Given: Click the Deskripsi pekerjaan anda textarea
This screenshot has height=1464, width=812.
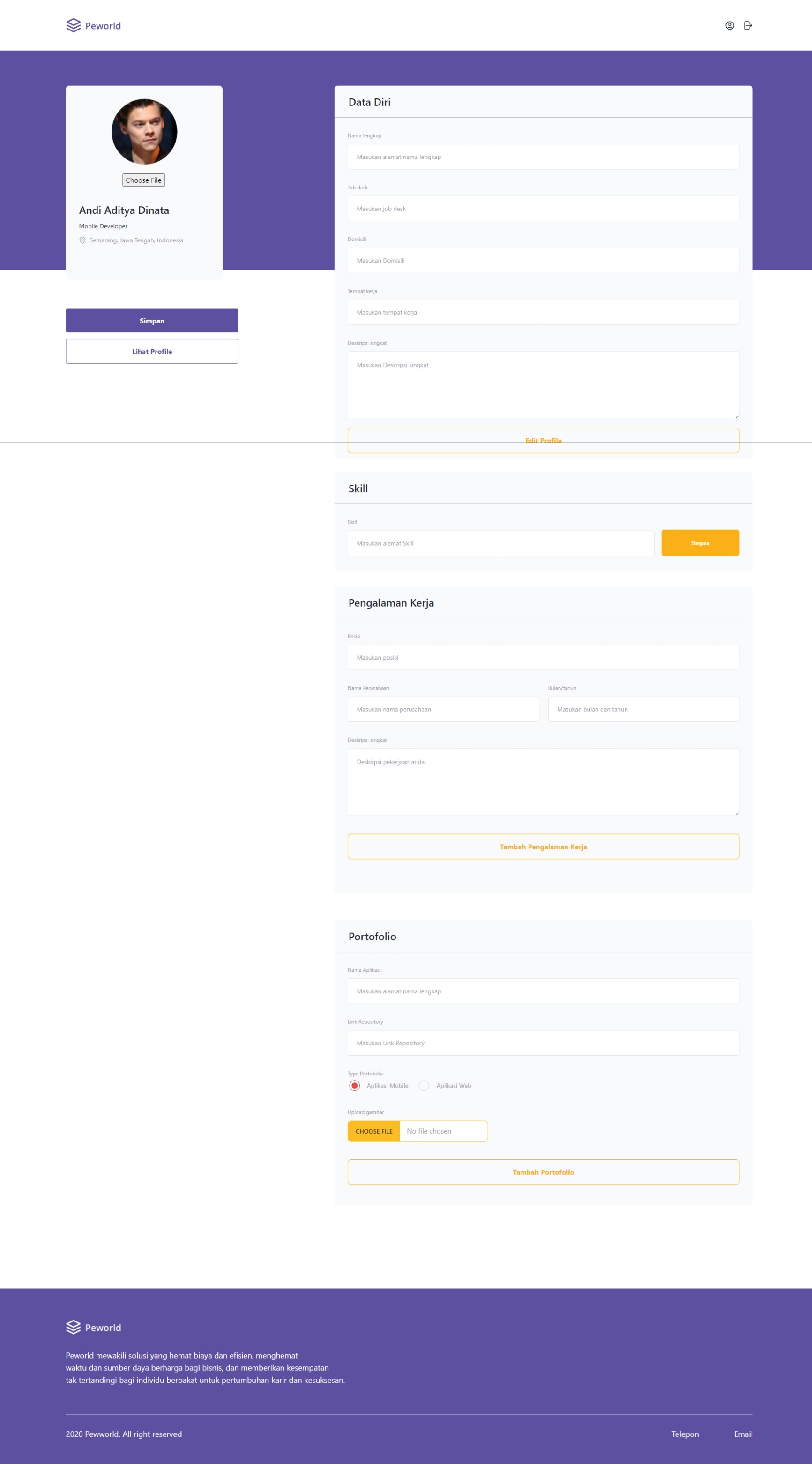Looking at the screenshot, I should [x=543, y=781].
